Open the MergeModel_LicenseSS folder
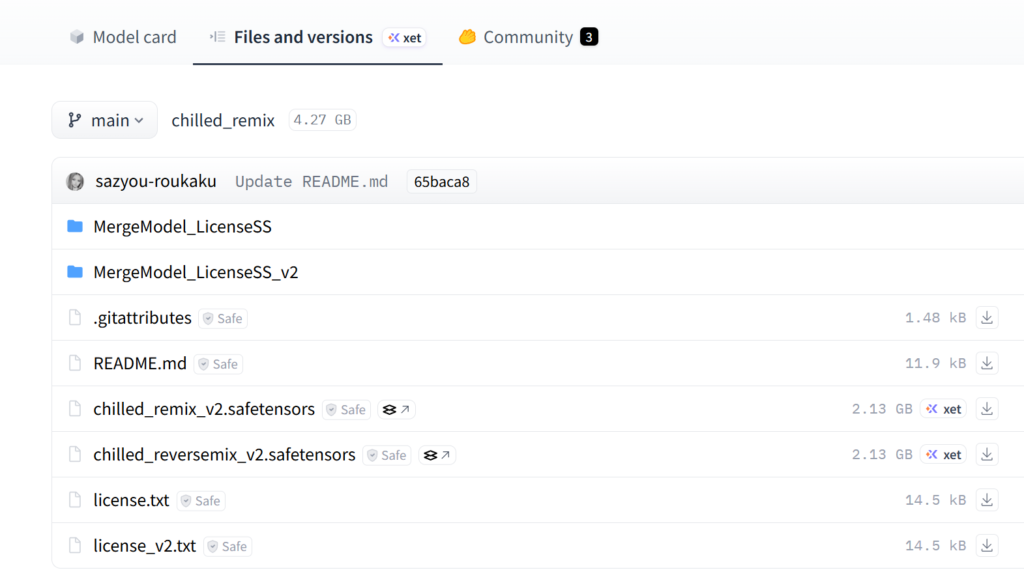The image size is (1024, 579). pyautogui.click(x=182, y=227)
